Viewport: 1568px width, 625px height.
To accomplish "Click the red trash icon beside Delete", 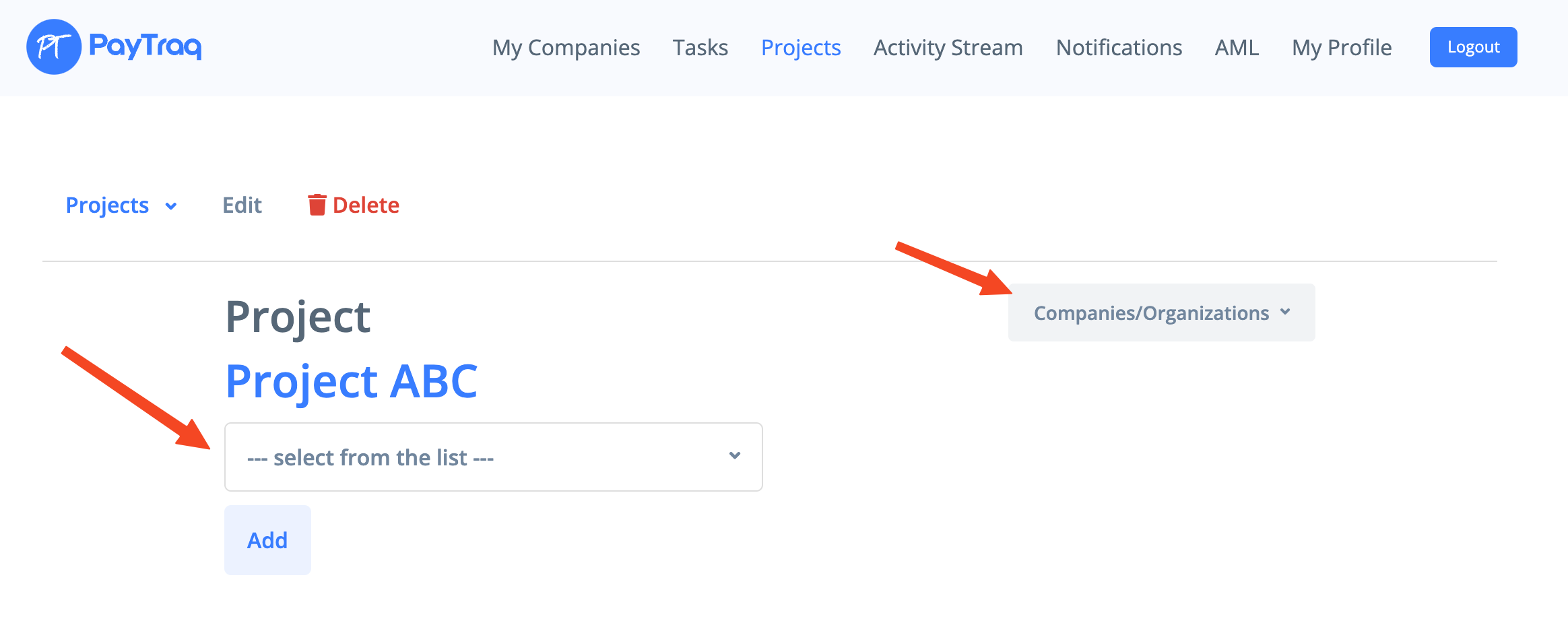I will point(317,205).
